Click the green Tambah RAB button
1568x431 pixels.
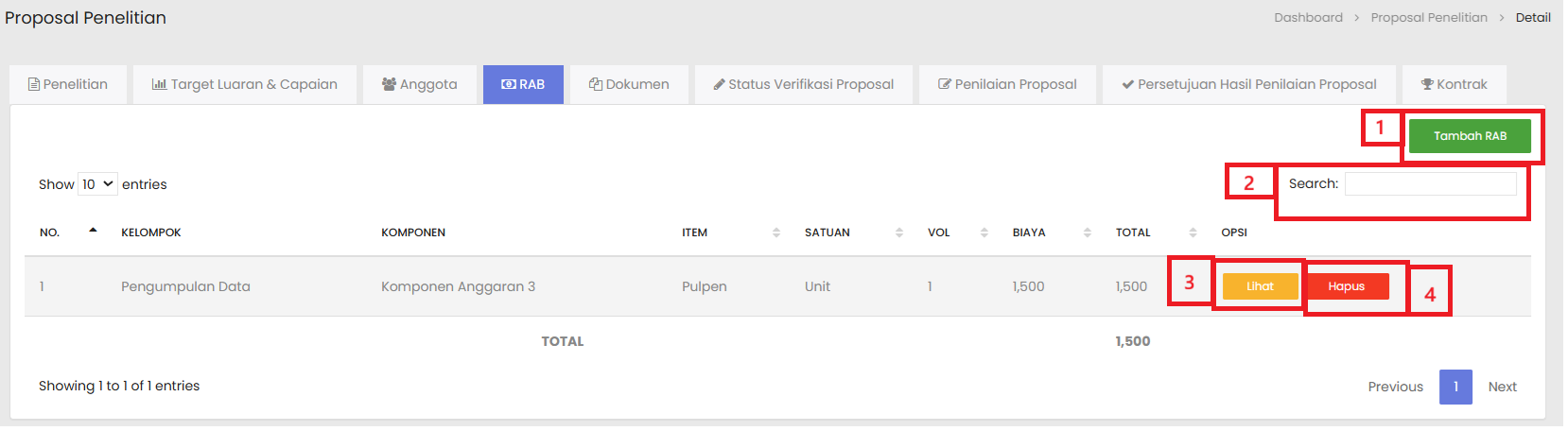(x=1469, y=136)
